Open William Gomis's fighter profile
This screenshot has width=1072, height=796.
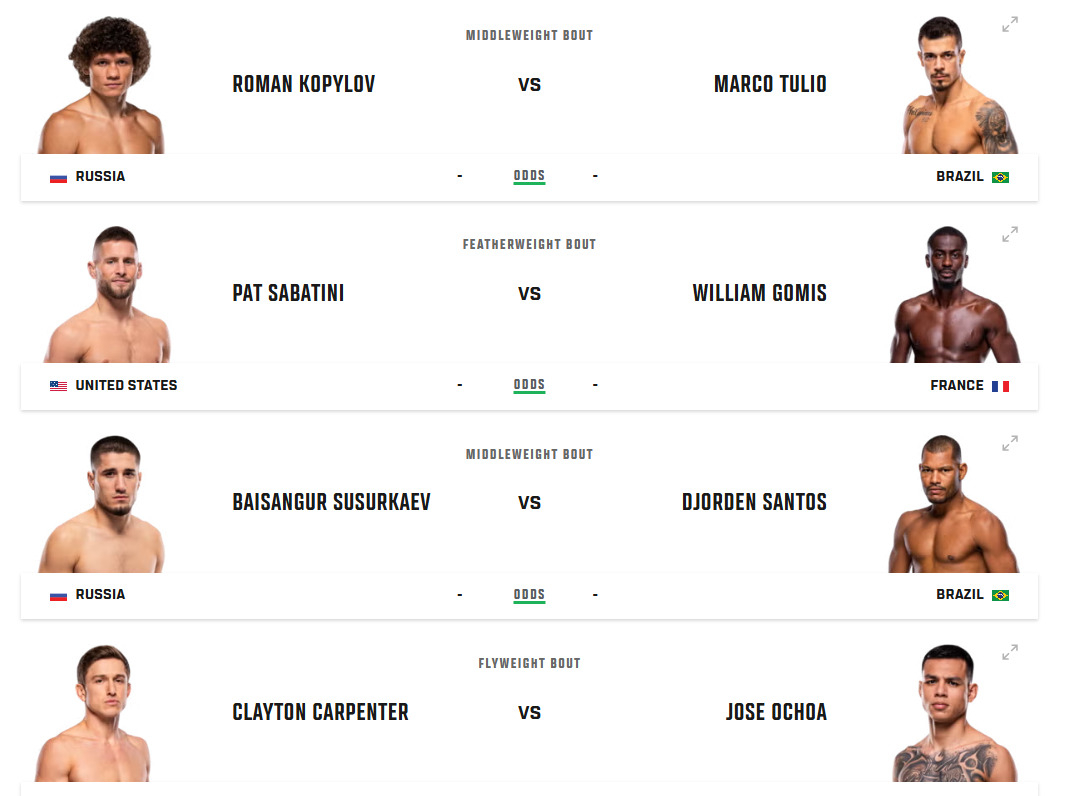coord(759,293)
